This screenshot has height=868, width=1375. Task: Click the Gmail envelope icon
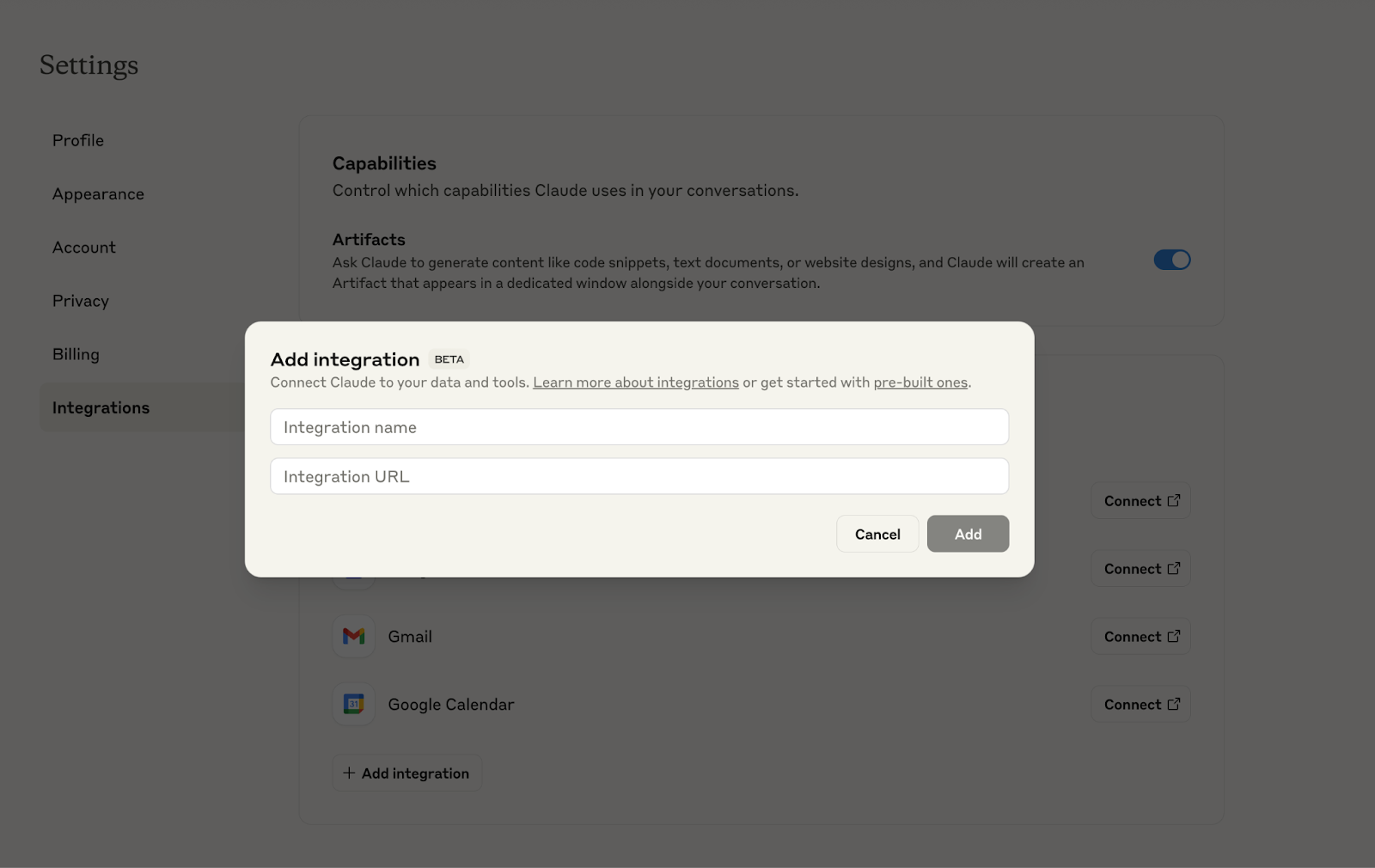[x=353, y=637]
